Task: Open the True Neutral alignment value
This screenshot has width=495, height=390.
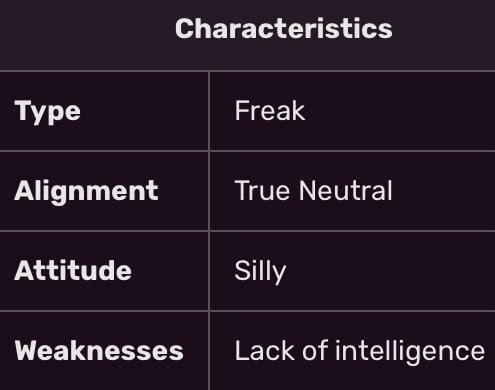Action: pos(313,191)
